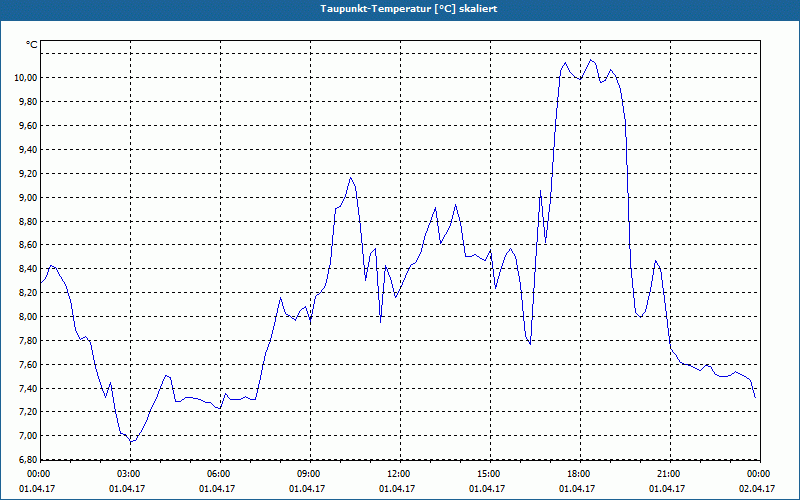The height and width of the screenshot is (500, 800).
Task: Select the 7,80 y-axis value
Action: click(28, 341)
